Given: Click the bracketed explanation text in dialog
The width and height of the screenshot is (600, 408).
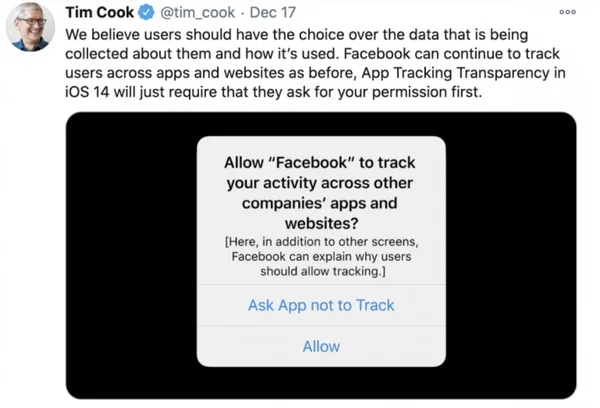Looking at the screenshot, I should click(x=321, y=257).
